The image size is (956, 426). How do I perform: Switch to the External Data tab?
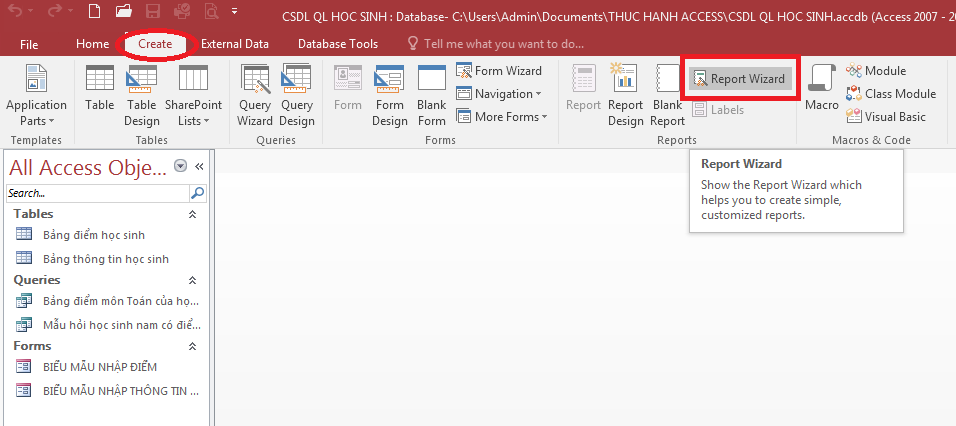235,44
